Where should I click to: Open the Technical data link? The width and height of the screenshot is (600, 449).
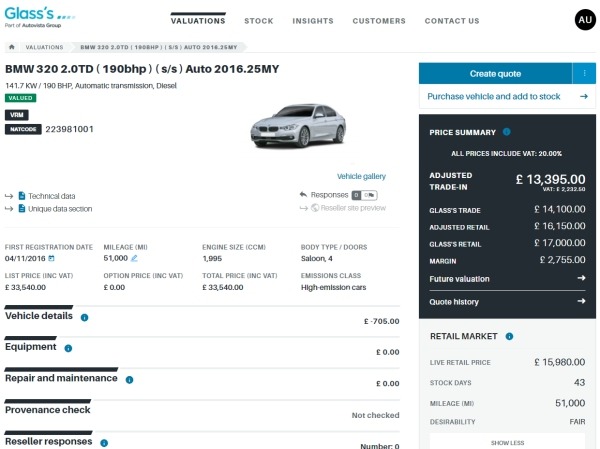tap(51, 196)
